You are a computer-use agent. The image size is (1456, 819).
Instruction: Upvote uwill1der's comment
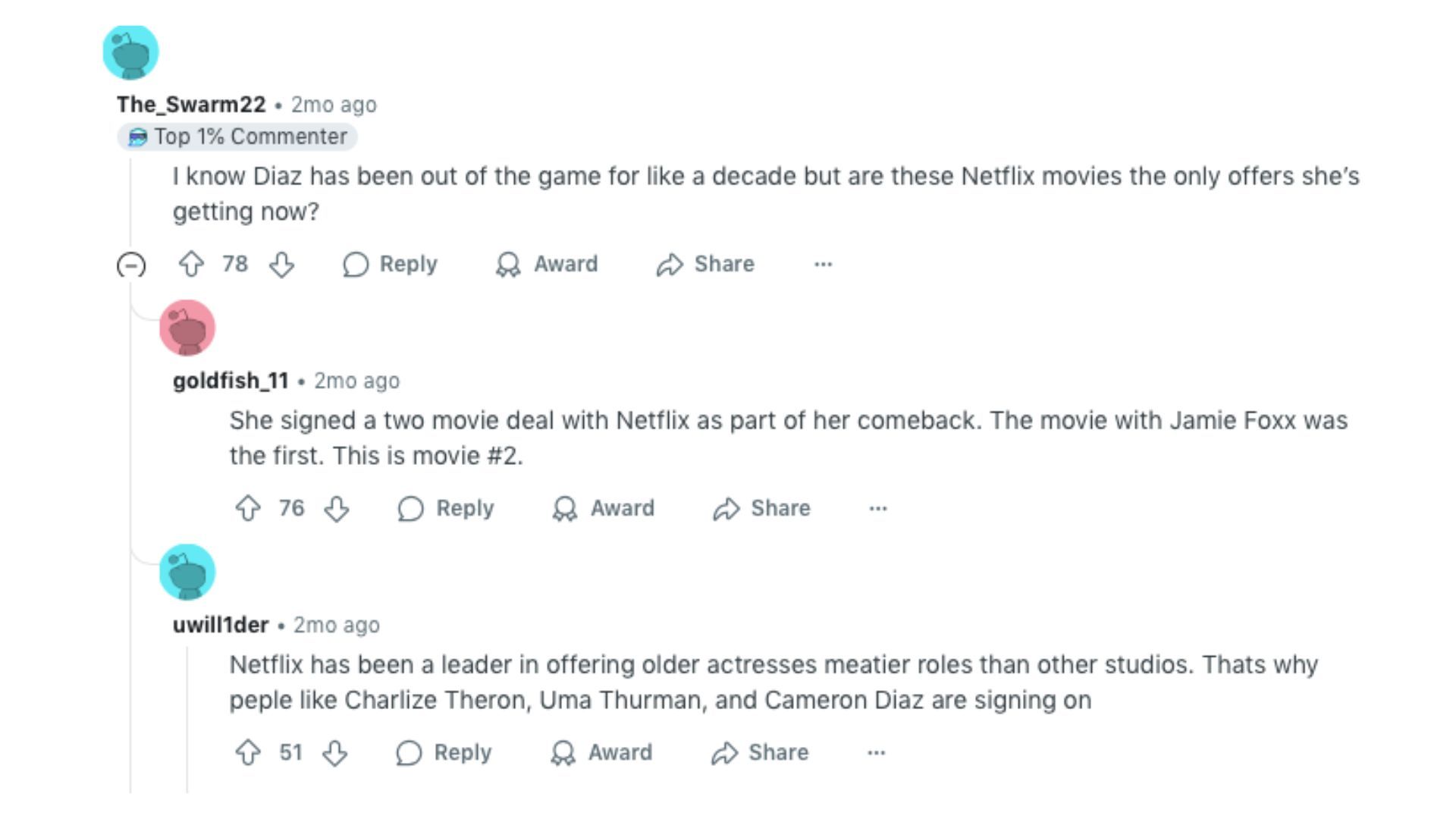tap(248, 753)
